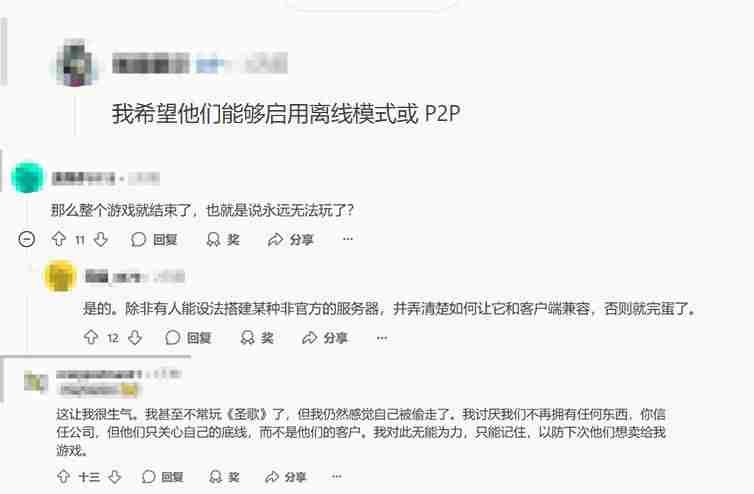Give an award to the 12-vote reply

pos(257,338)
